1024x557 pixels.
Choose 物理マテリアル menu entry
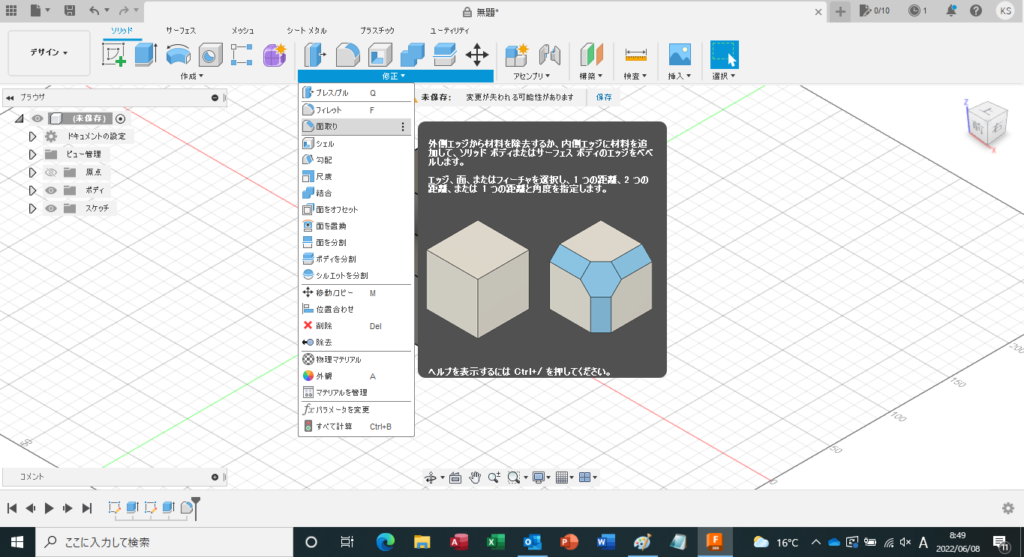[x=355, y=360]
